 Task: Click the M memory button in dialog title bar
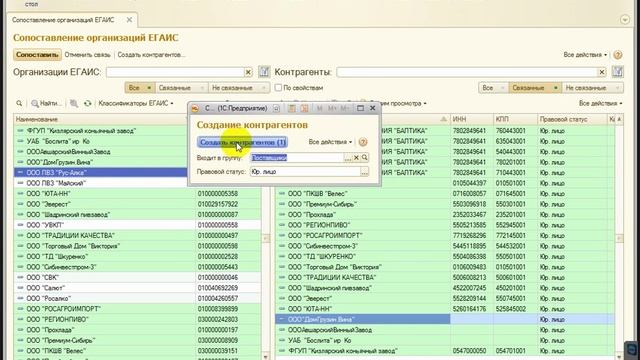pos(320,108)
